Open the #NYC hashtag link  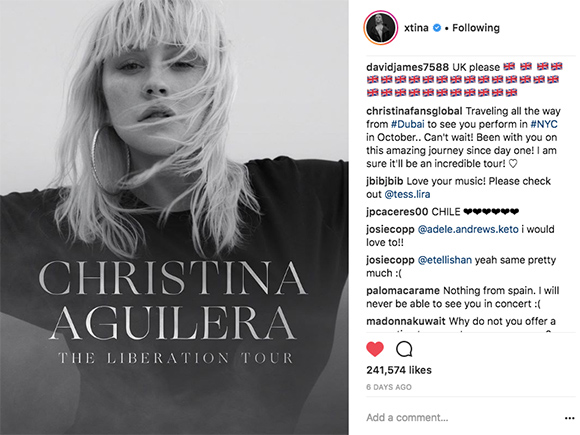pyautogui.click(x=544, y=124)
